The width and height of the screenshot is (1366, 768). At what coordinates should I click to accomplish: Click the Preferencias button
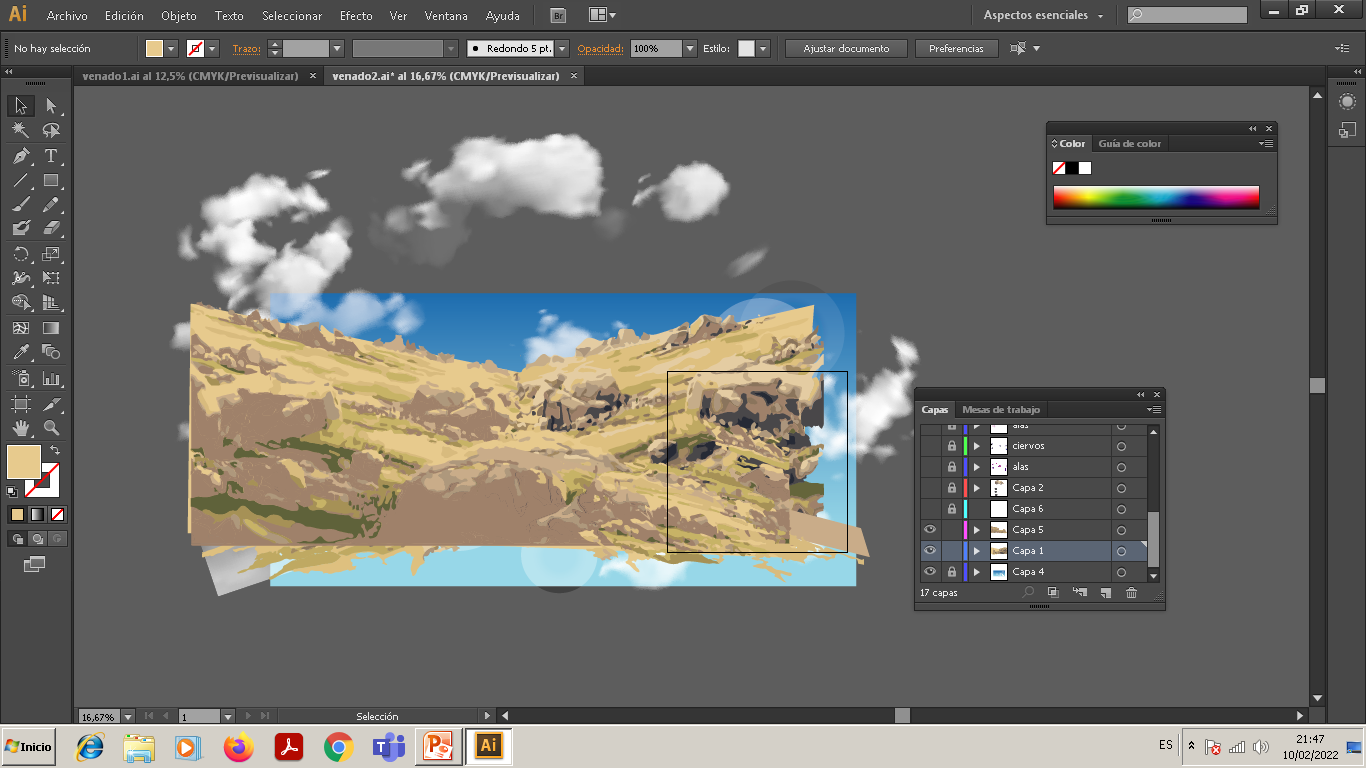click(x=956, y=48)
